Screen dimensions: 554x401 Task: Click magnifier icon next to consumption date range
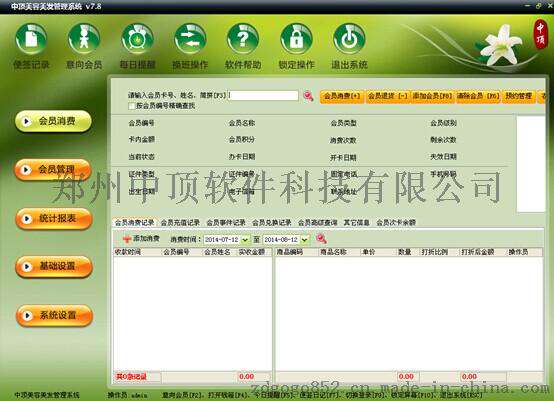point(321,239)
